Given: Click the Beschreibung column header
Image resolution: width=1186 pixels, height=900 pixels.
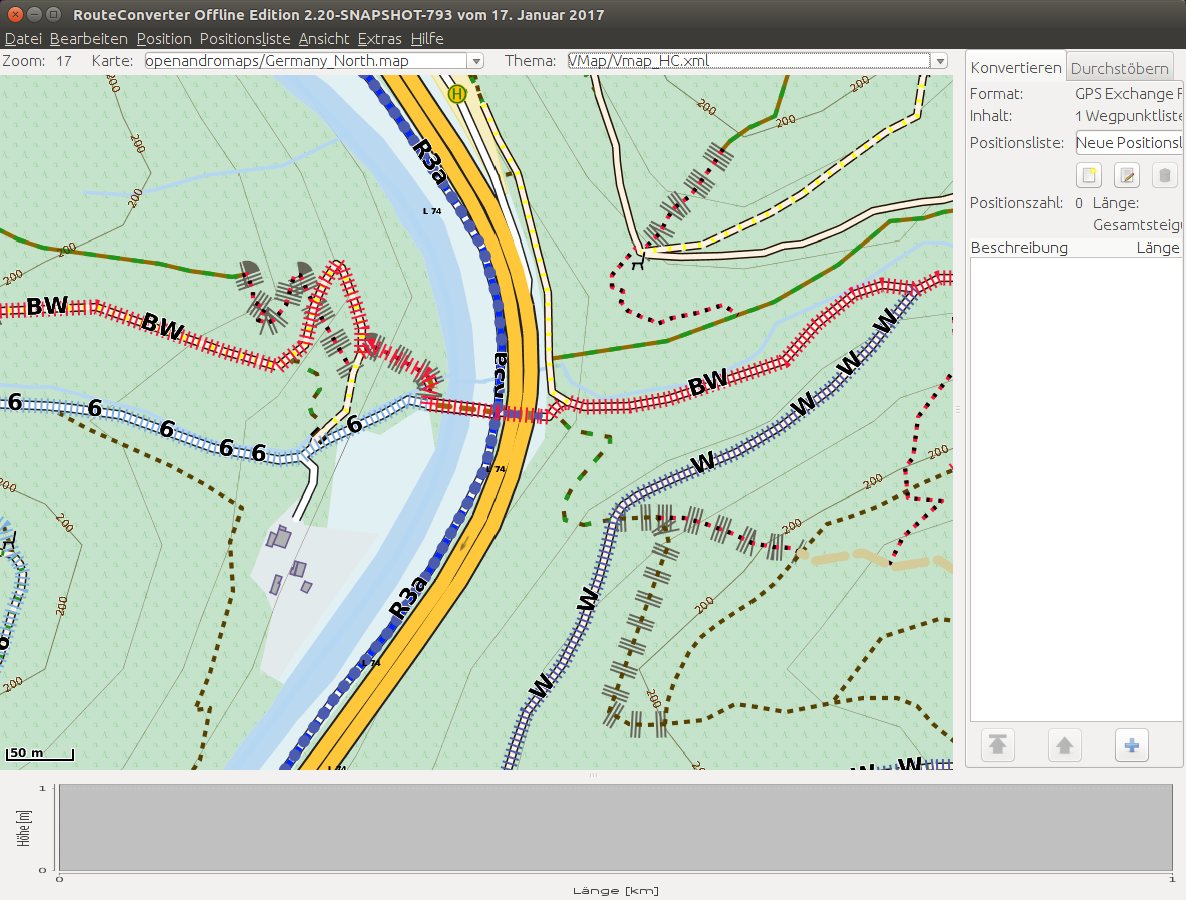Looking at the screenshot, I should coord(1019,247).
